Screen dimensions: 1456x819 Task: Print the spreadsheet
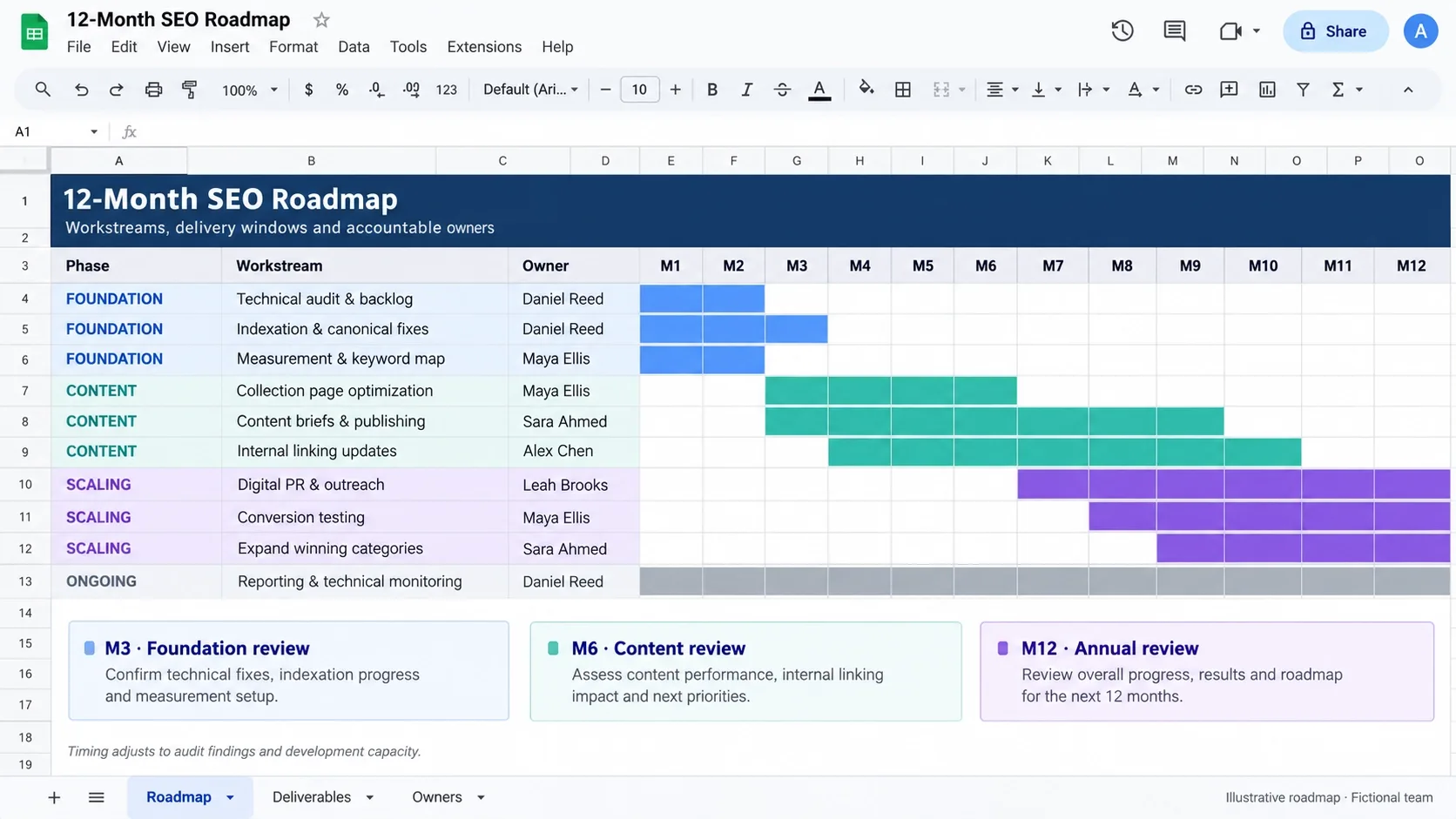click(153, 90)
